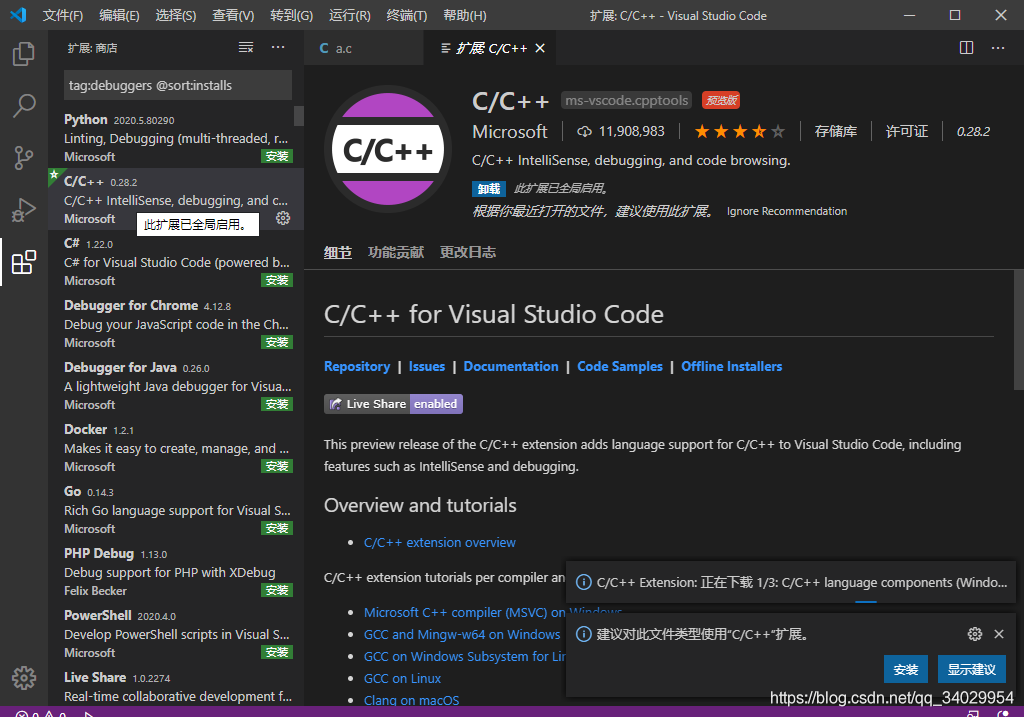Click the large C/C++ extension logo
The width and height of the screenshot is (1024, 717).
click(x=388, y=150)
